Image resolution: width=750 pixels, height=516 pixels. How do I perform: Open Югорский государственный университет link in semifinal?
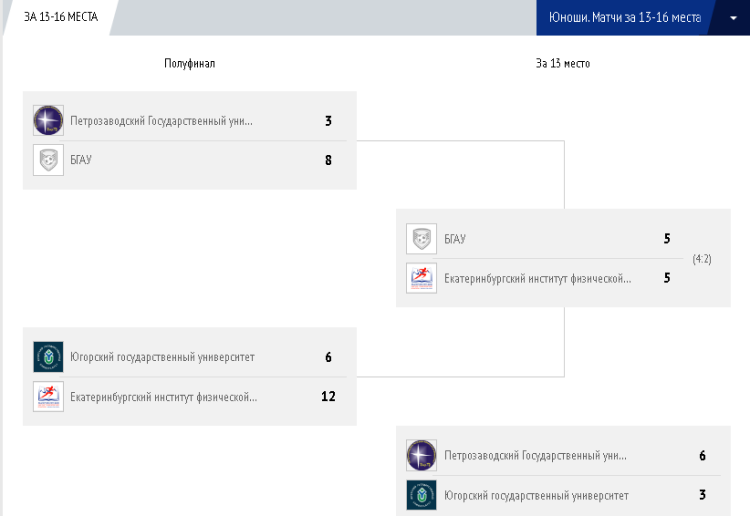pyautogui.click(x=162, y=357)
